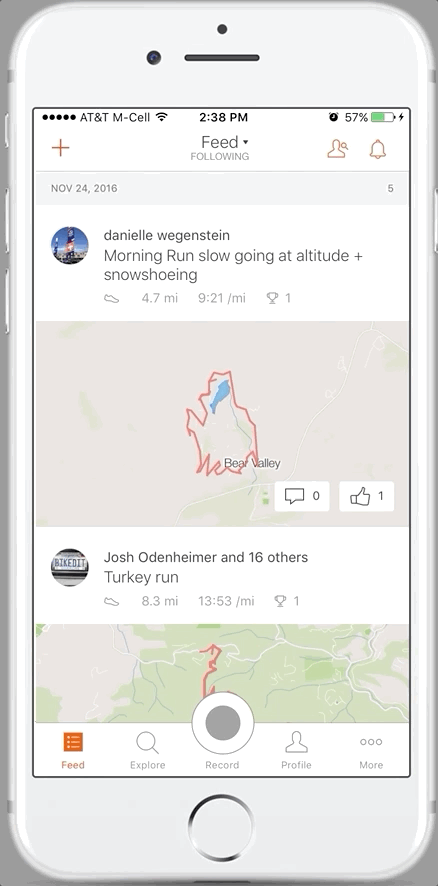Tap the Bear Valley route map
Image resolution: width=438 pixels, height=886 pixels.
222,424
